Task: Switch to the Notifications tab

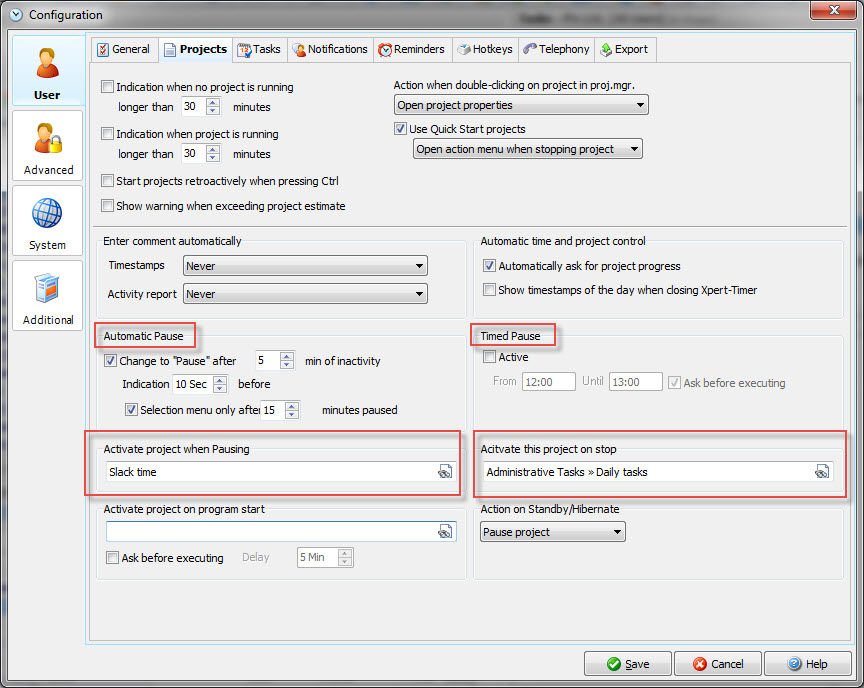Action: [x=330, y=49]
